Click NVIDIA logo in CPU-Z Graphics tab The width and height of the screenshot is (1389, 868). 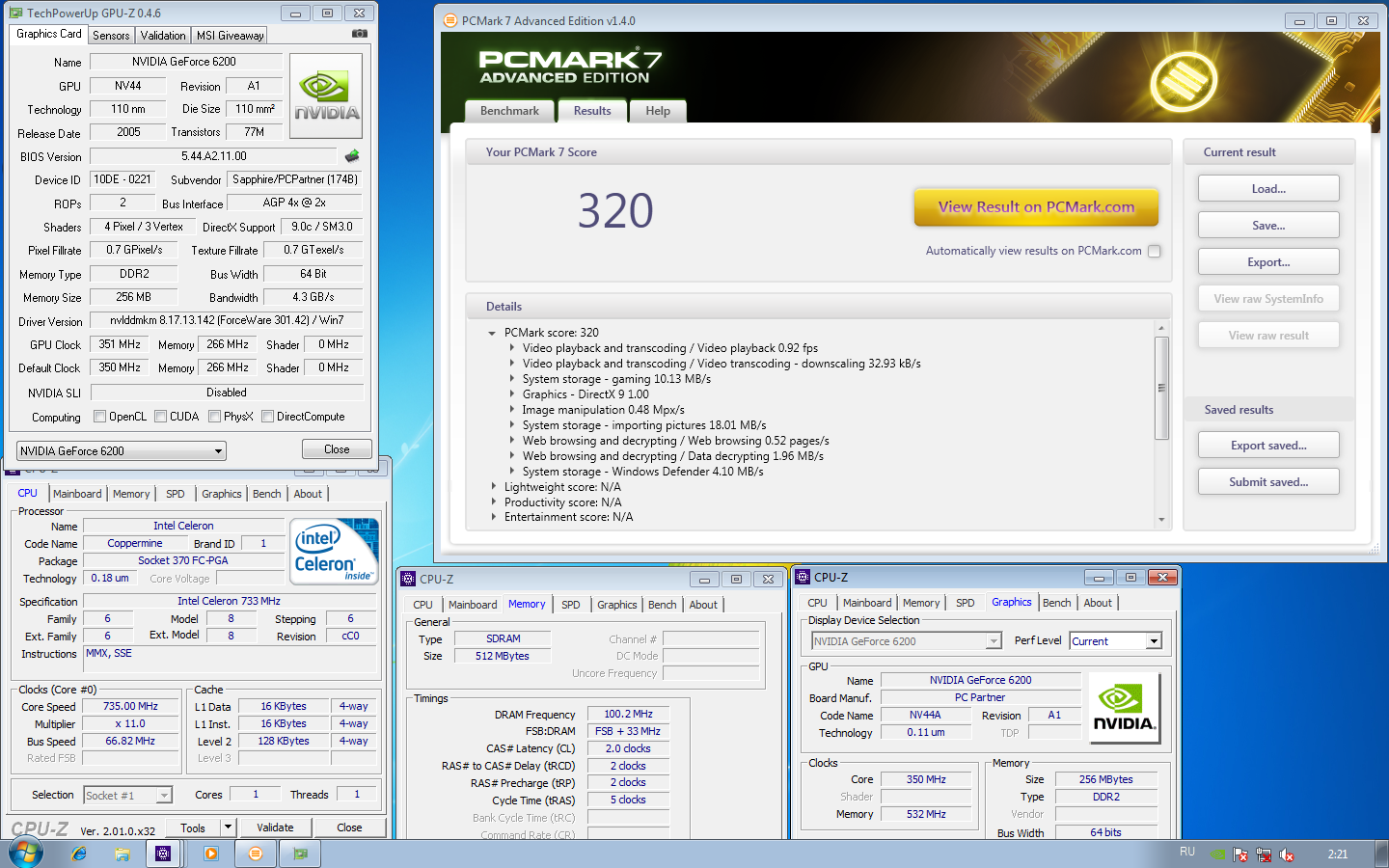(x=1124, y=708)
